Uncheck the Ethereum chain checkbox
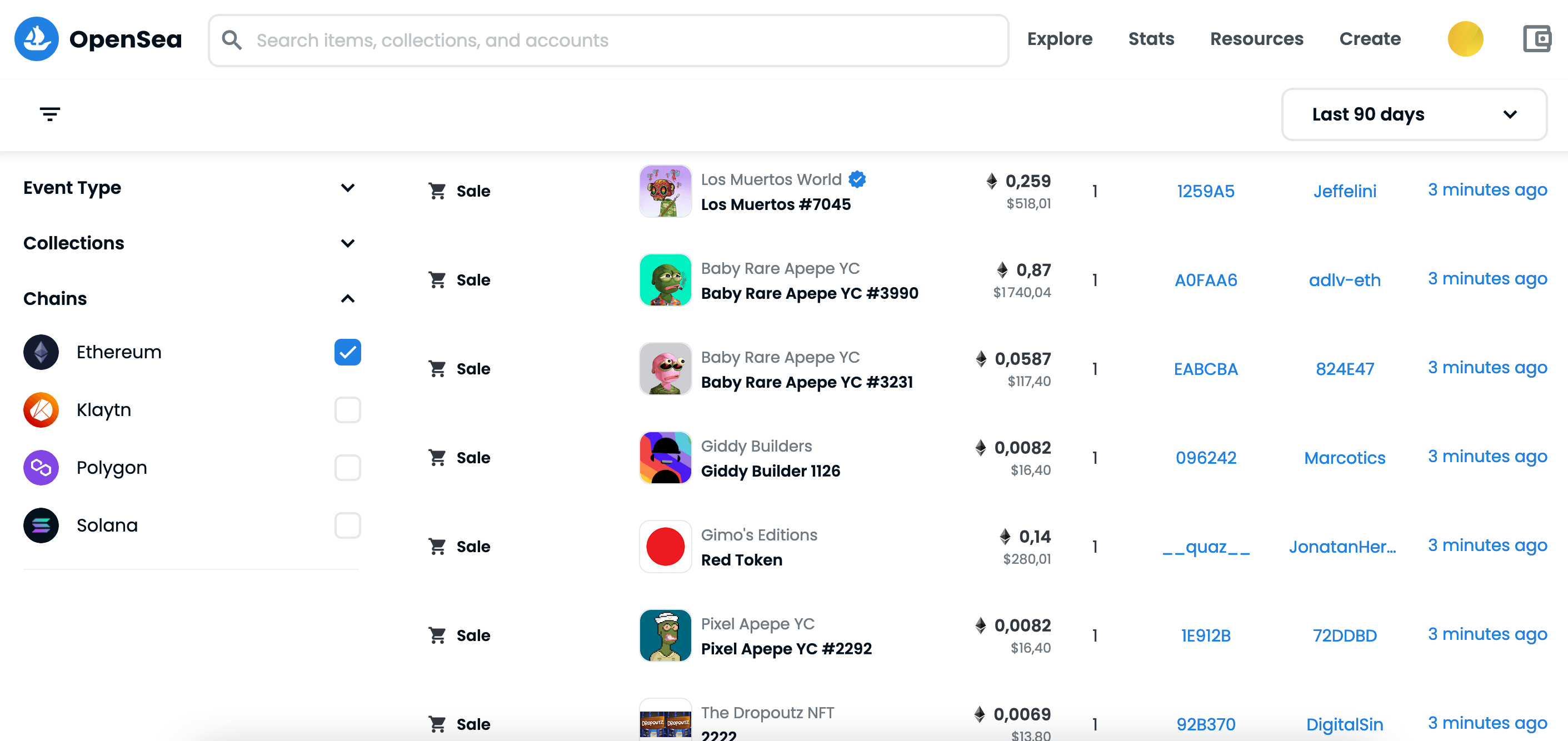Screen dimensions: 1568x741 coord(348,352)
